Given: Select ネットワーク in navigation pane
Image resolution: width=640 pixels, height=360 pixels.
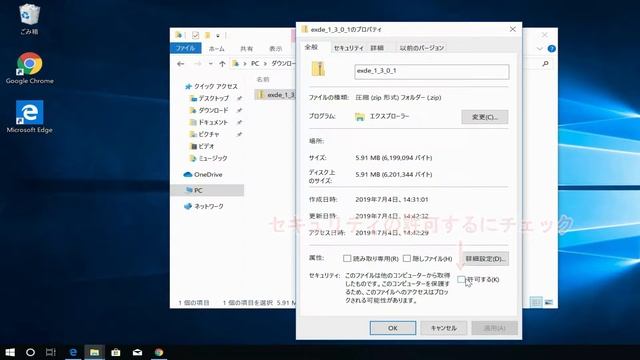Looking at the screenshot, I should coord(204,206).
